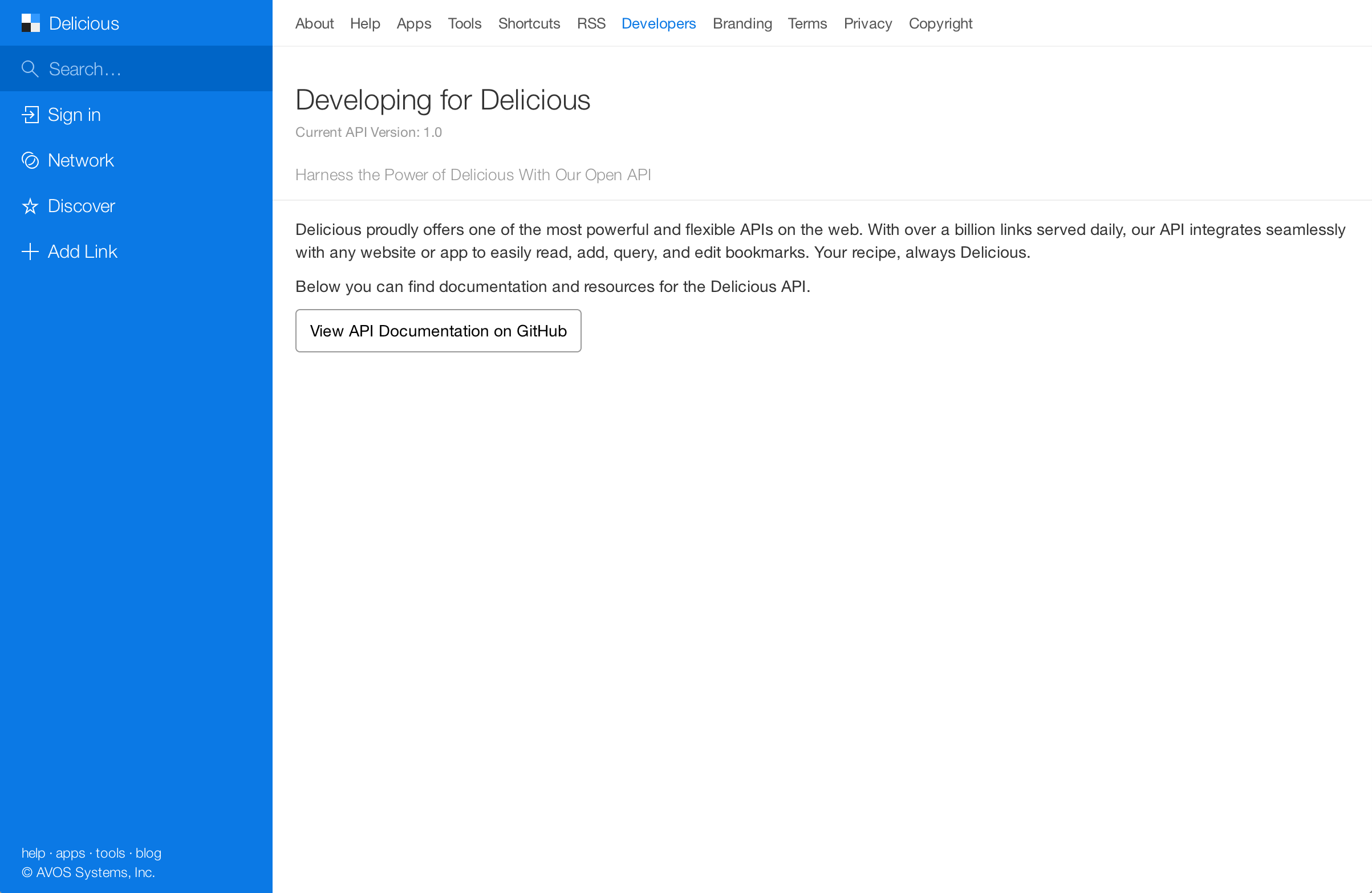The width and height of the screenshot is (1372, 893).
Task: Click the Add Link plus icon
Action: (30, 251)
